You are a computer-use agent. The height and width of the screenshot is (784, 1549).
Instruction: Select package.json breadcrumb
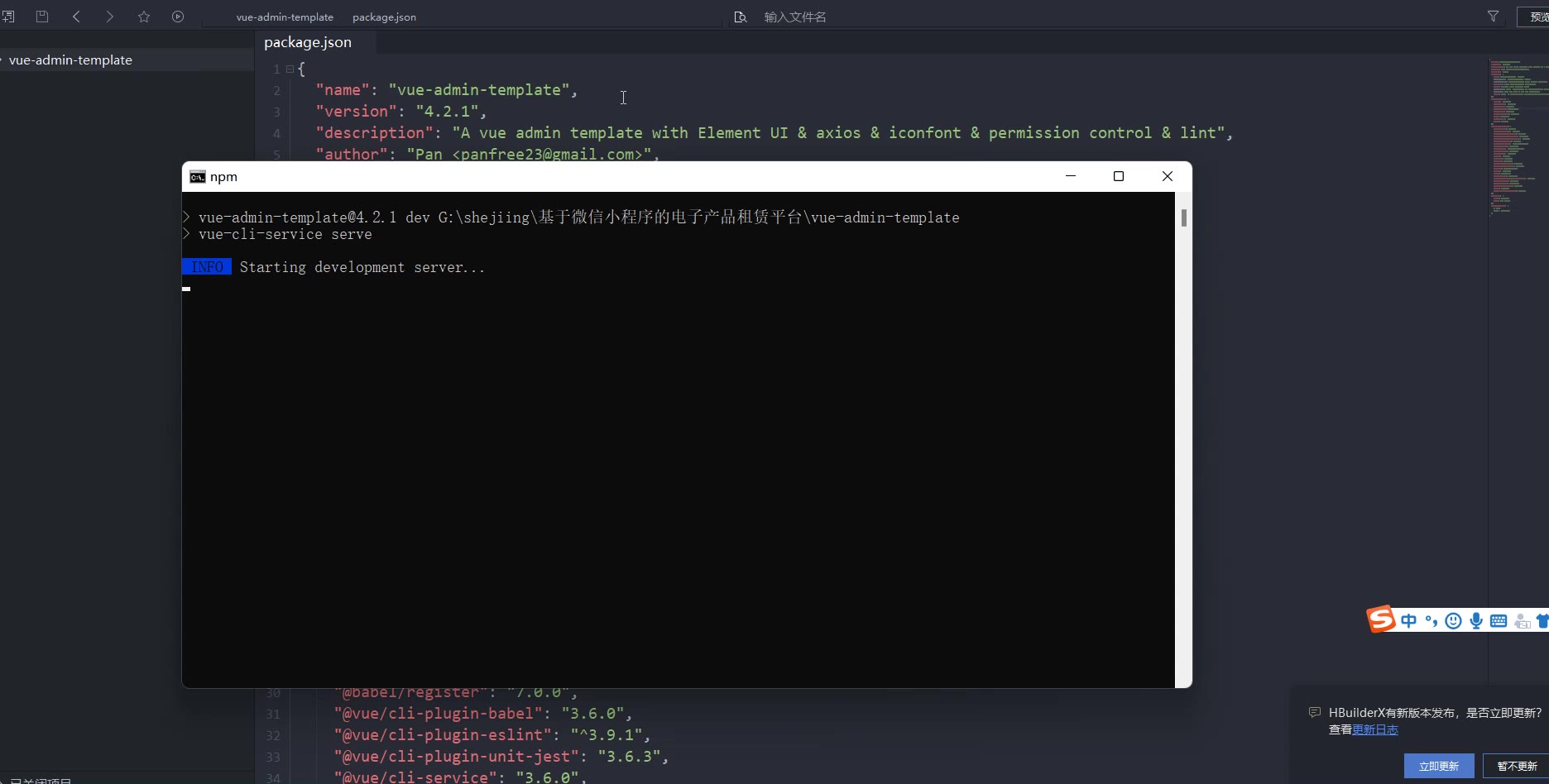click(384, 17)
